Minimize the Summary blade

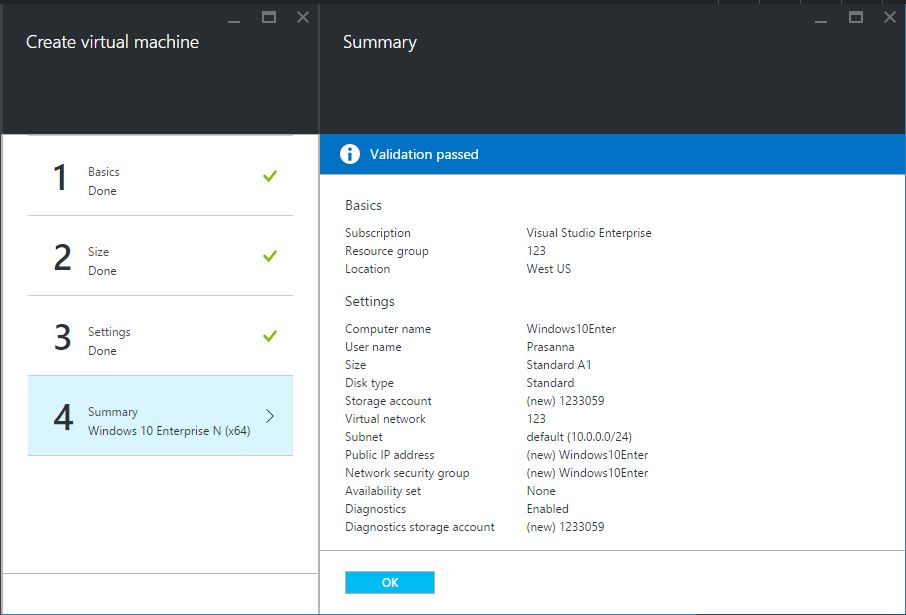(820, 19)
